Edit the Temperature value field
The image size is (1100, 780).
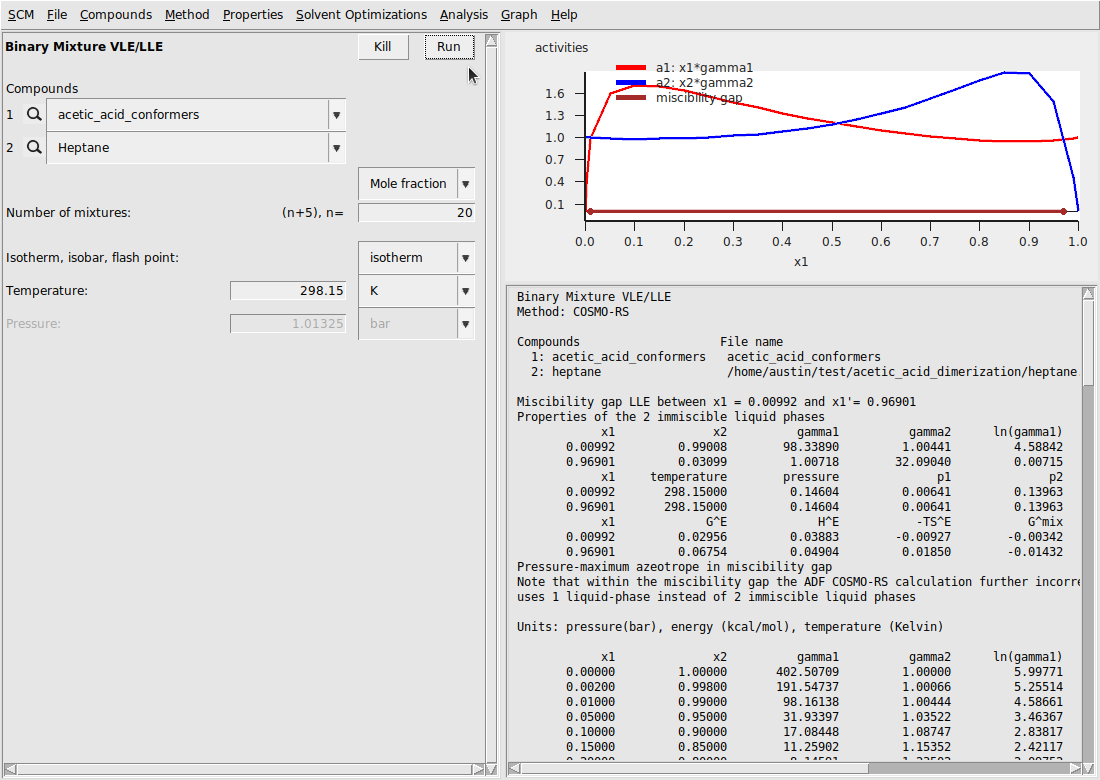pyautogui.click(x=288, y=290)
